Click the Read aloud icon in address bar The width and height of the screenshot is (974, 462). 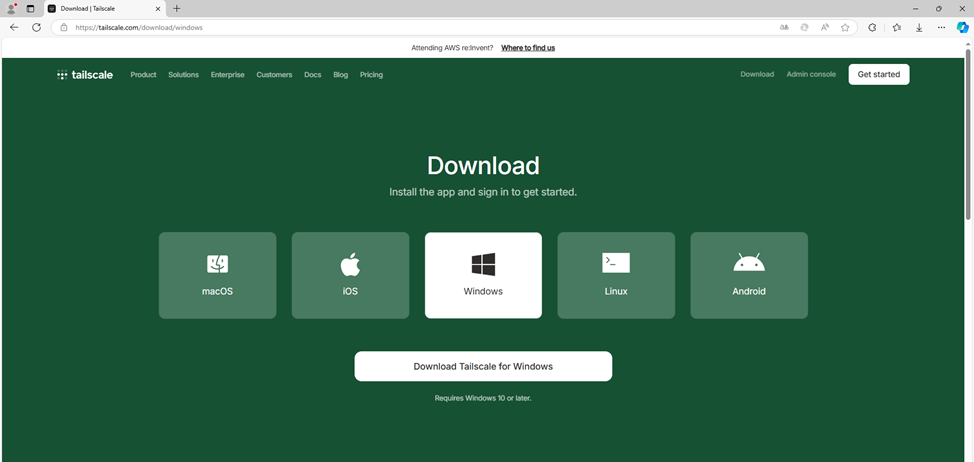click(825, 27)
